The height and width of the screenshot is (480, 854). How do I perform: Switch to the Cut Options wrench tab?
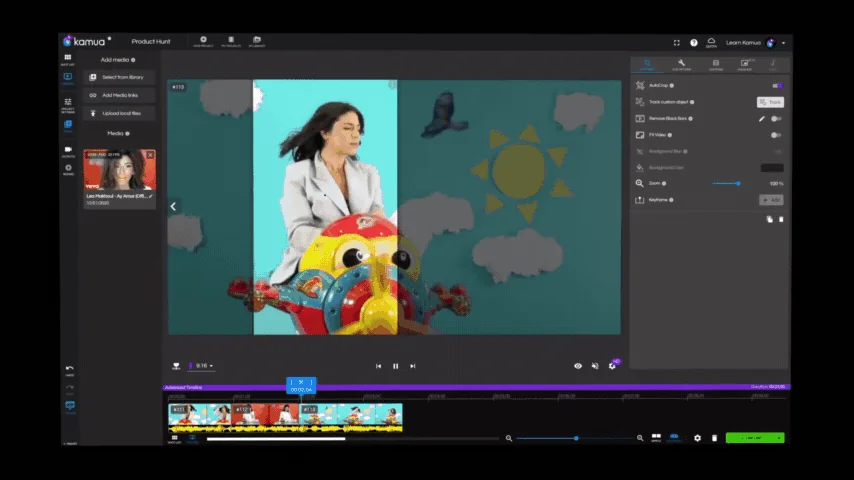(681, 65)
